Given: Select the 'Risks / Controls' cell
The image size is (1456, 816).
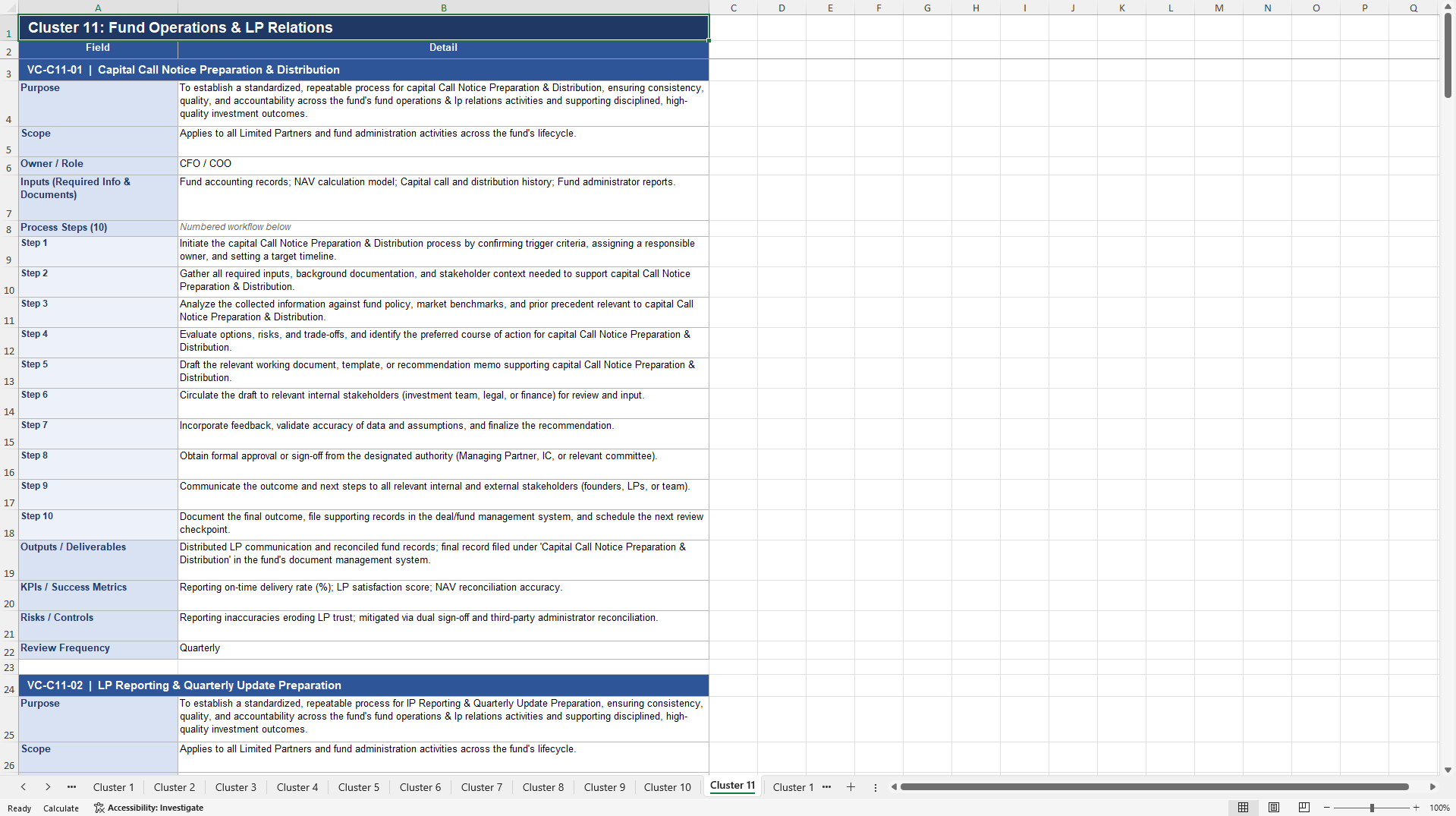Looking at the screenshot, I should [98, 625].
